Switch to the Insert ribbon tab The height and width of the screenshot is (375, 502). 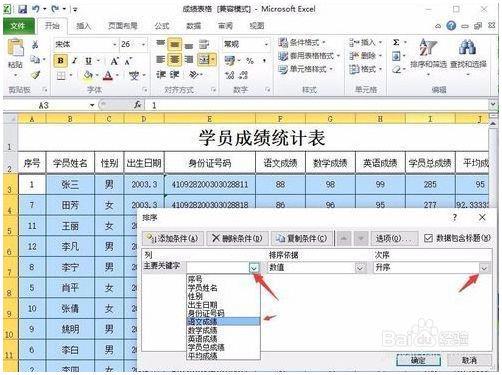(83, 26)
